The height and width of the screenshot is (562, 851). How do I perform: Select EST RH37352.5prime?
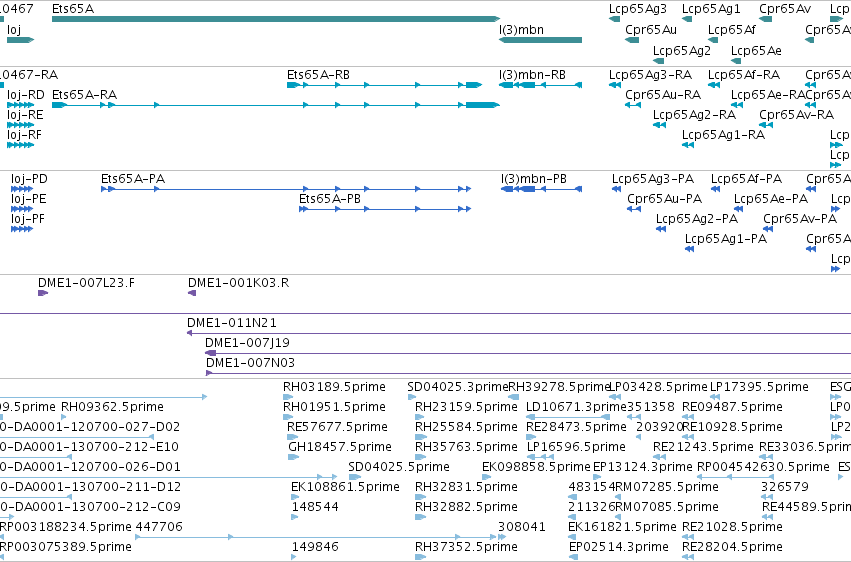(466, 547)
